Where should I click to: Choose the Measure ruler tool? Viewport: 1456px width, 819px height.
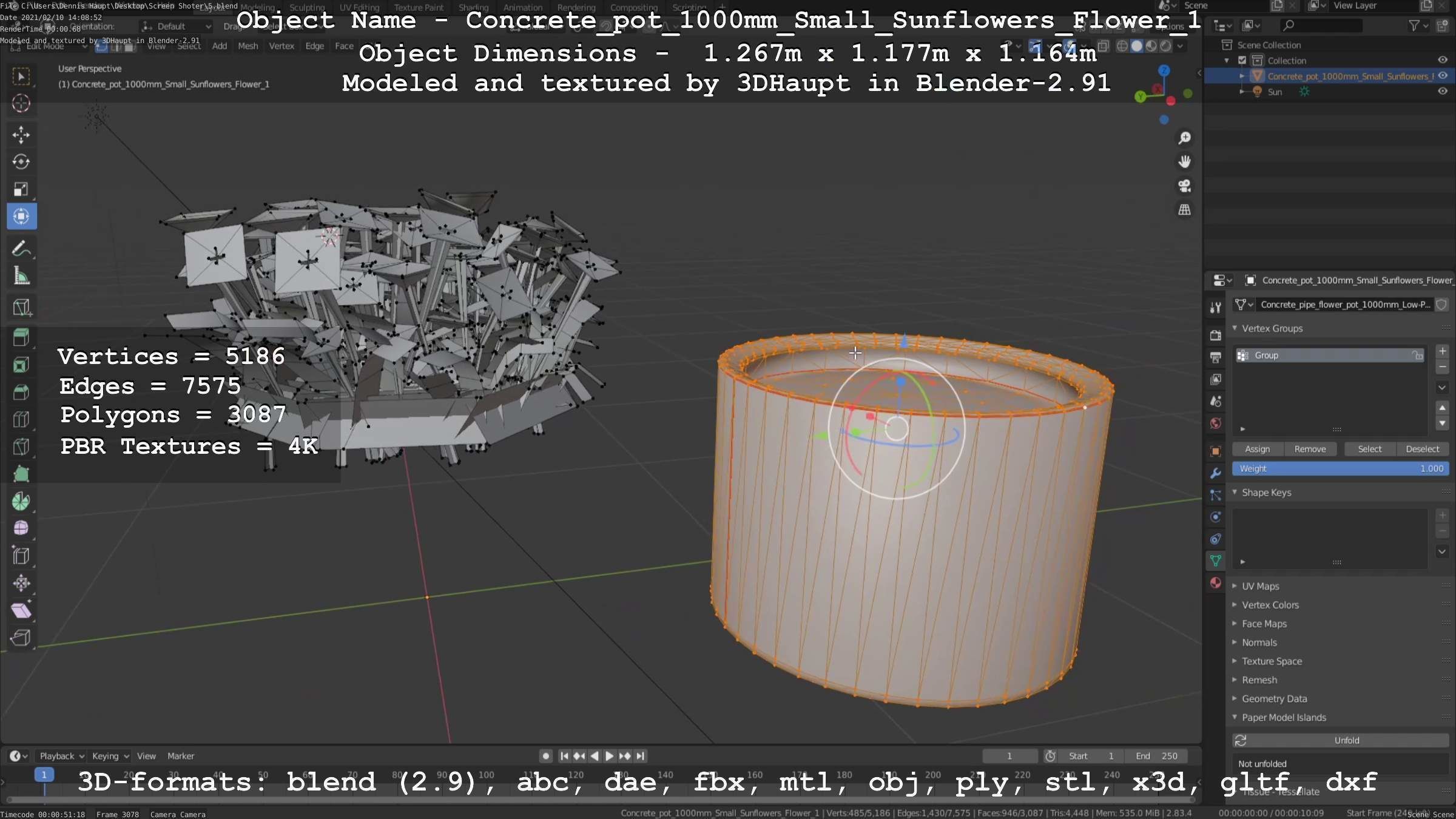21,276
